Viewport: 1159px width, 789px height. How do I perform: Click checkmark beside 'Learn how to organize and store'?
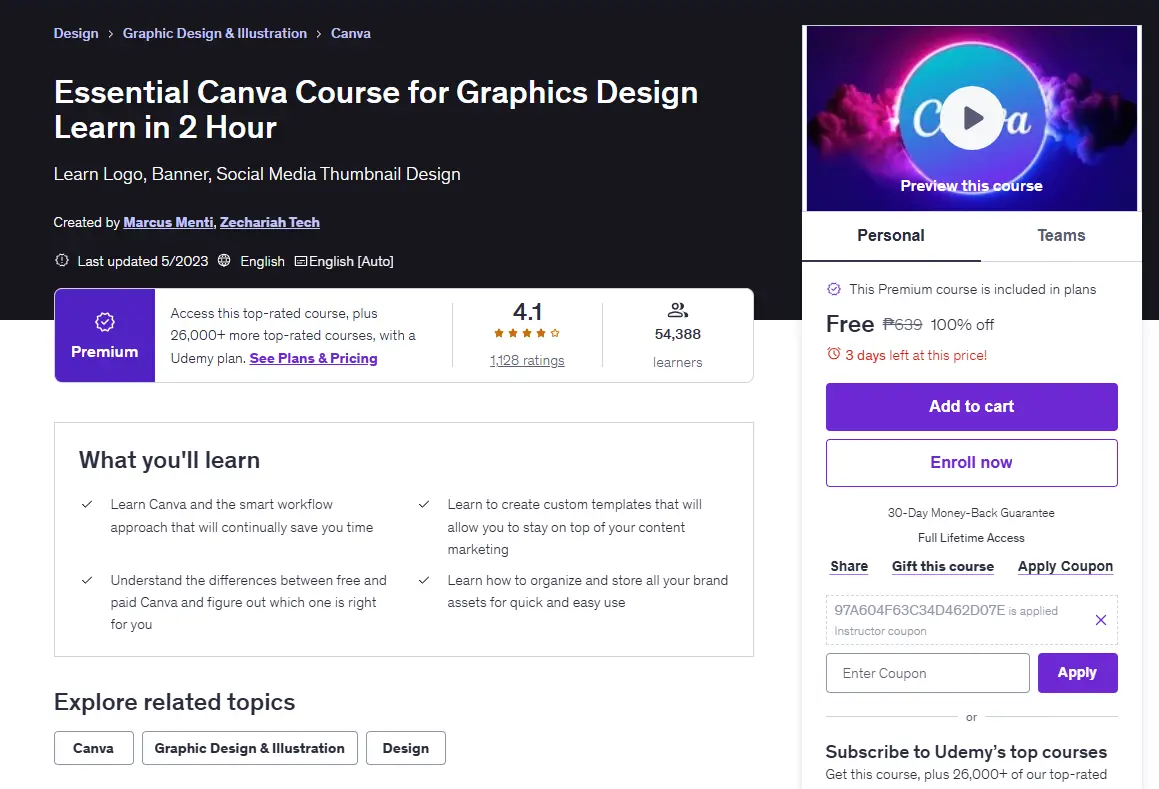pyautogui.click(x=424, y=580)
